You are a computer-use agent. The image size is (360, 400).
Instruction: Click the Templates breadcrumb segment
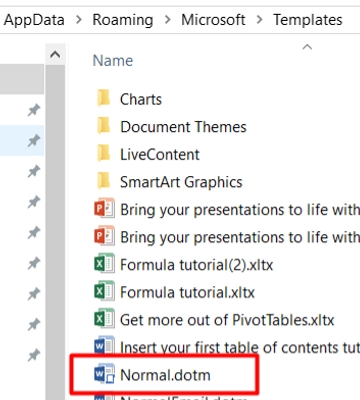[x=308, y=20]
